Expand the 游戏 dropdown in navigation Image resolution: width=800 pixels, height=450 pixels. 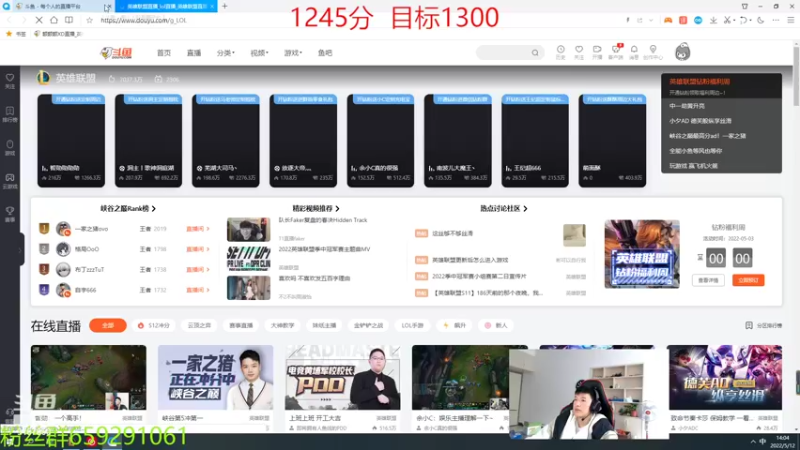pyautogui.click(x=293, y=53)
